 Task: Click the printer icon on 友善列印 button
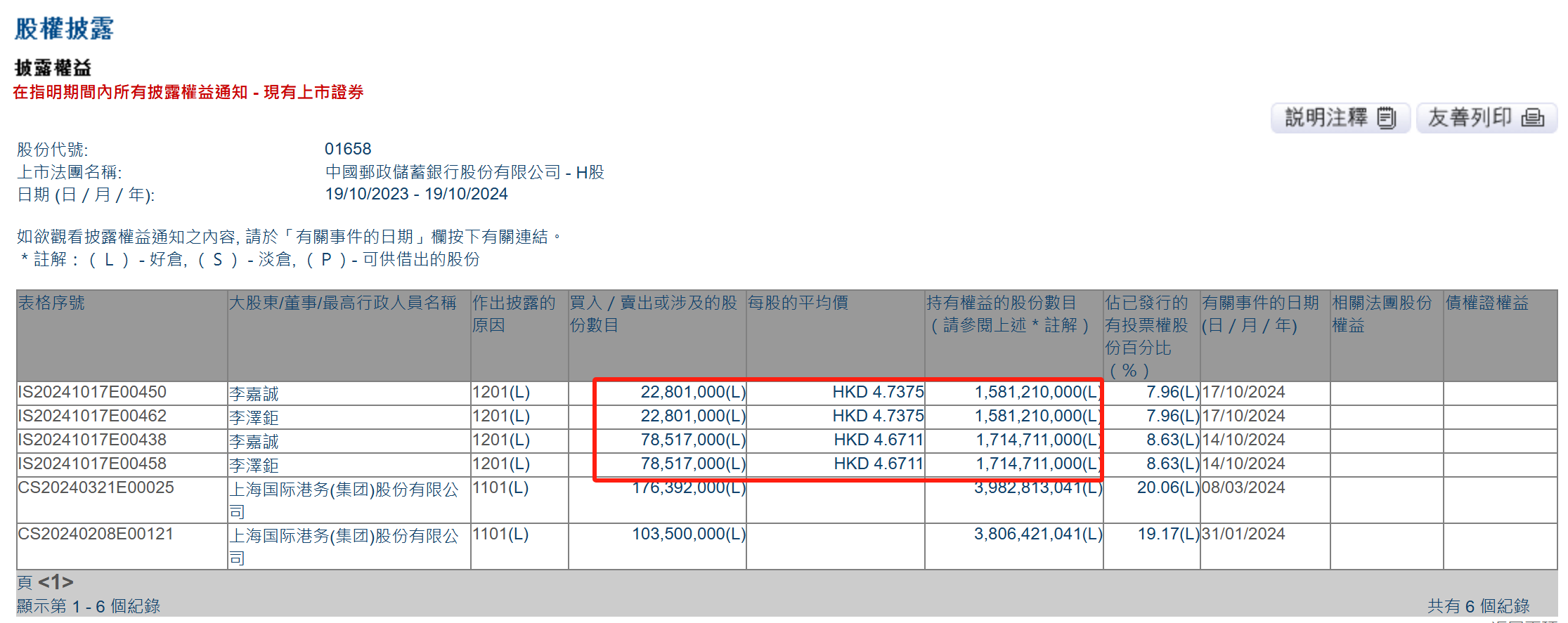pos(1533,118)
